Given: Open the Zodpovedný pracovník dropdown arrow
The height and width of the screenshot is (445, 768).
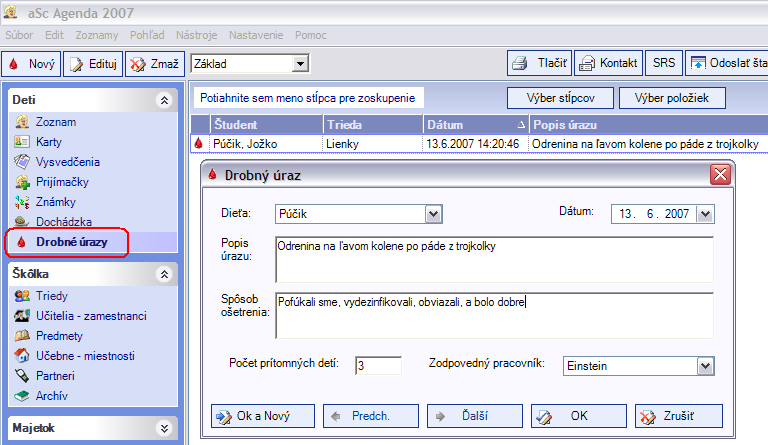Looking at the screenshot, I should (705, 366).
